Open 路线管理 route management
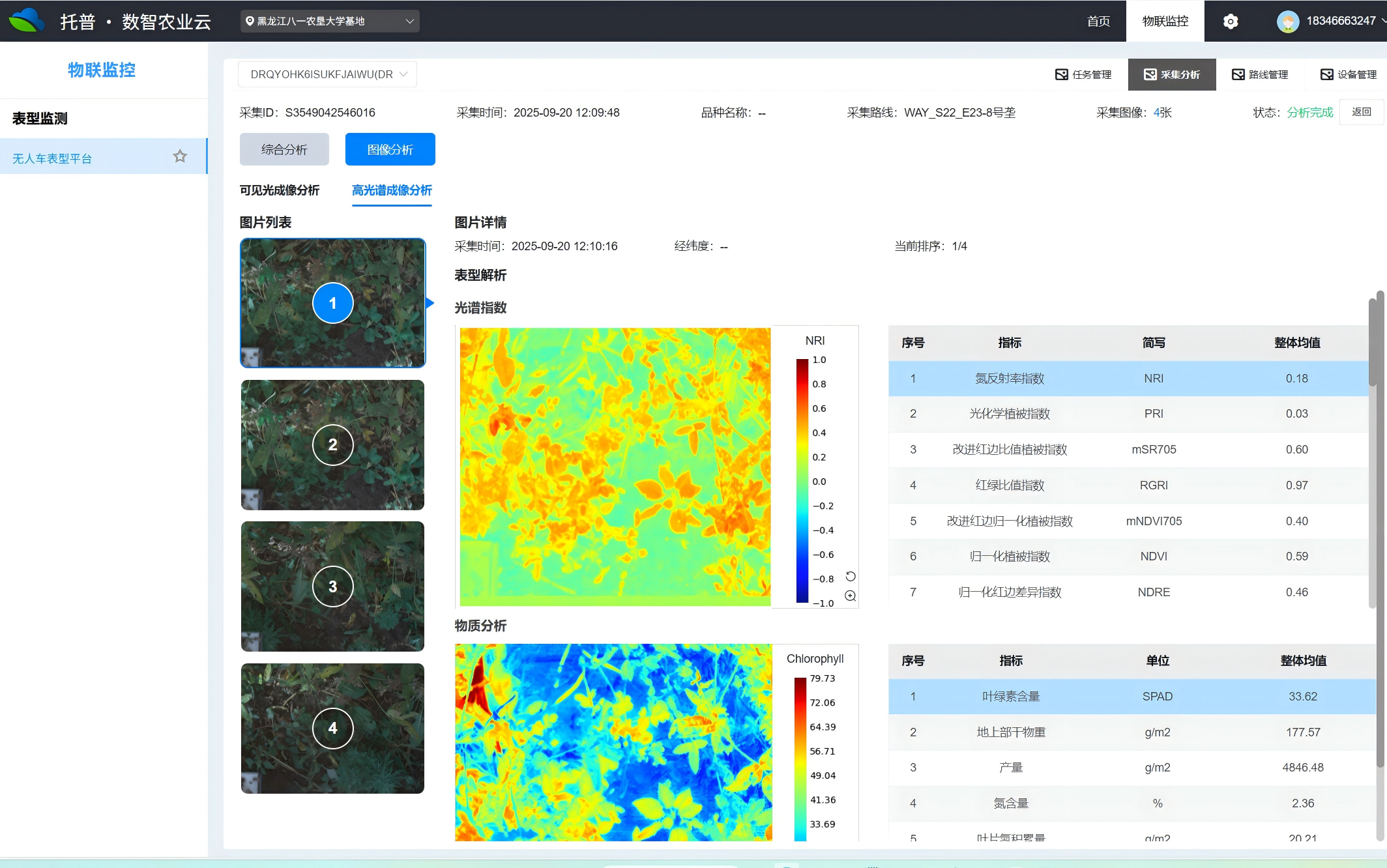The height and width of the screenshot is (868, 1387). point(1260,74)
